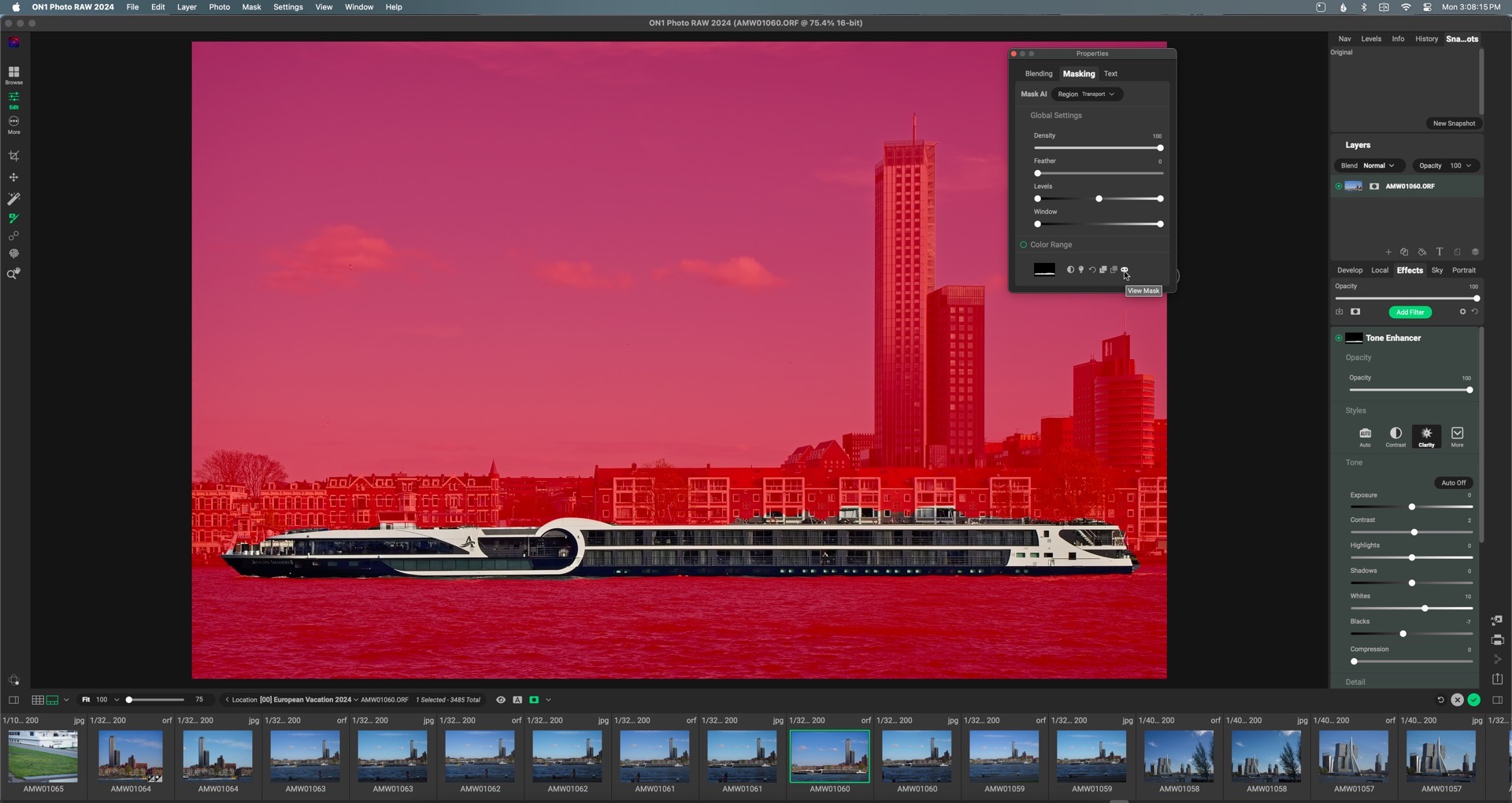Select the Clarity style preset
The image size is (1512, 803).
pyautogui.click(x=1426, y=436)
